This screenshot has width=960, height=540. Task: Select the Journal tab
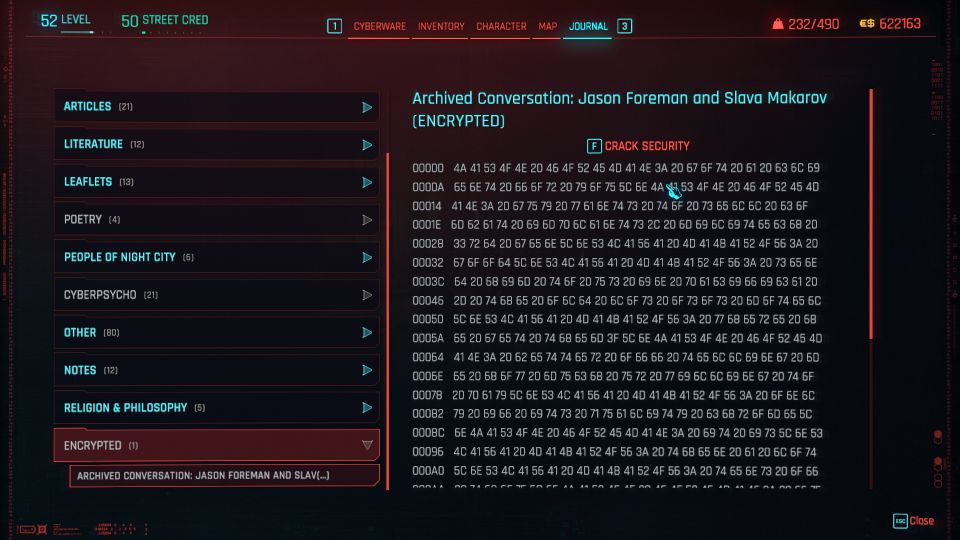[x=588, y=26]
